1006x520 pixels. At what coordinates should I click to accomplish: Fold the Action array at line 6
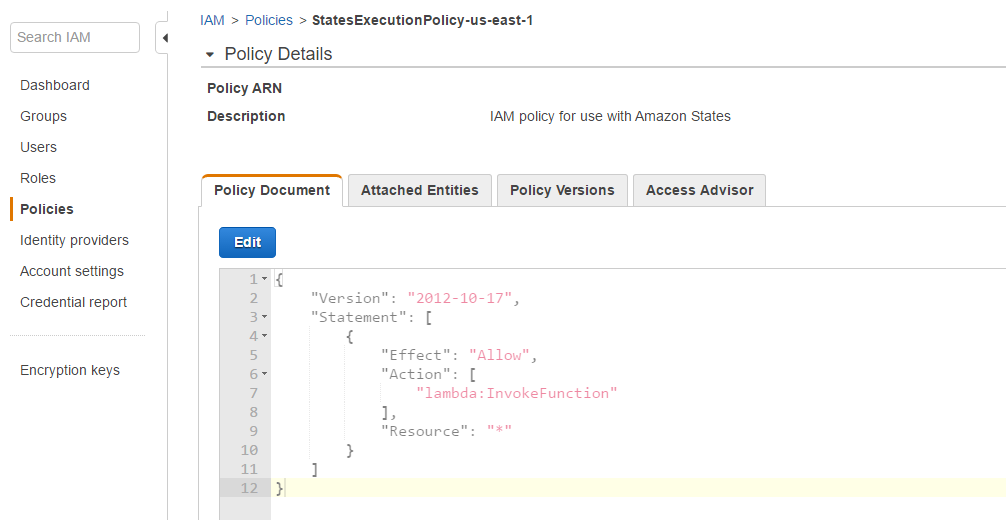264,374
